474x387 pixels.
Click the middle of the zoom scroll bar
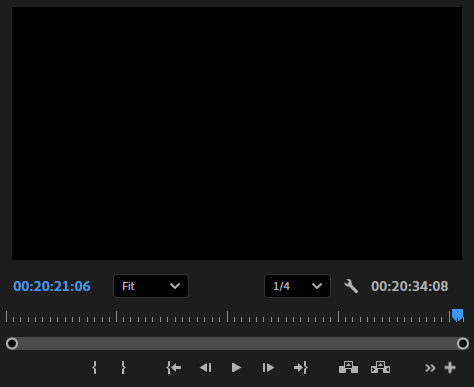coord(237,343)
